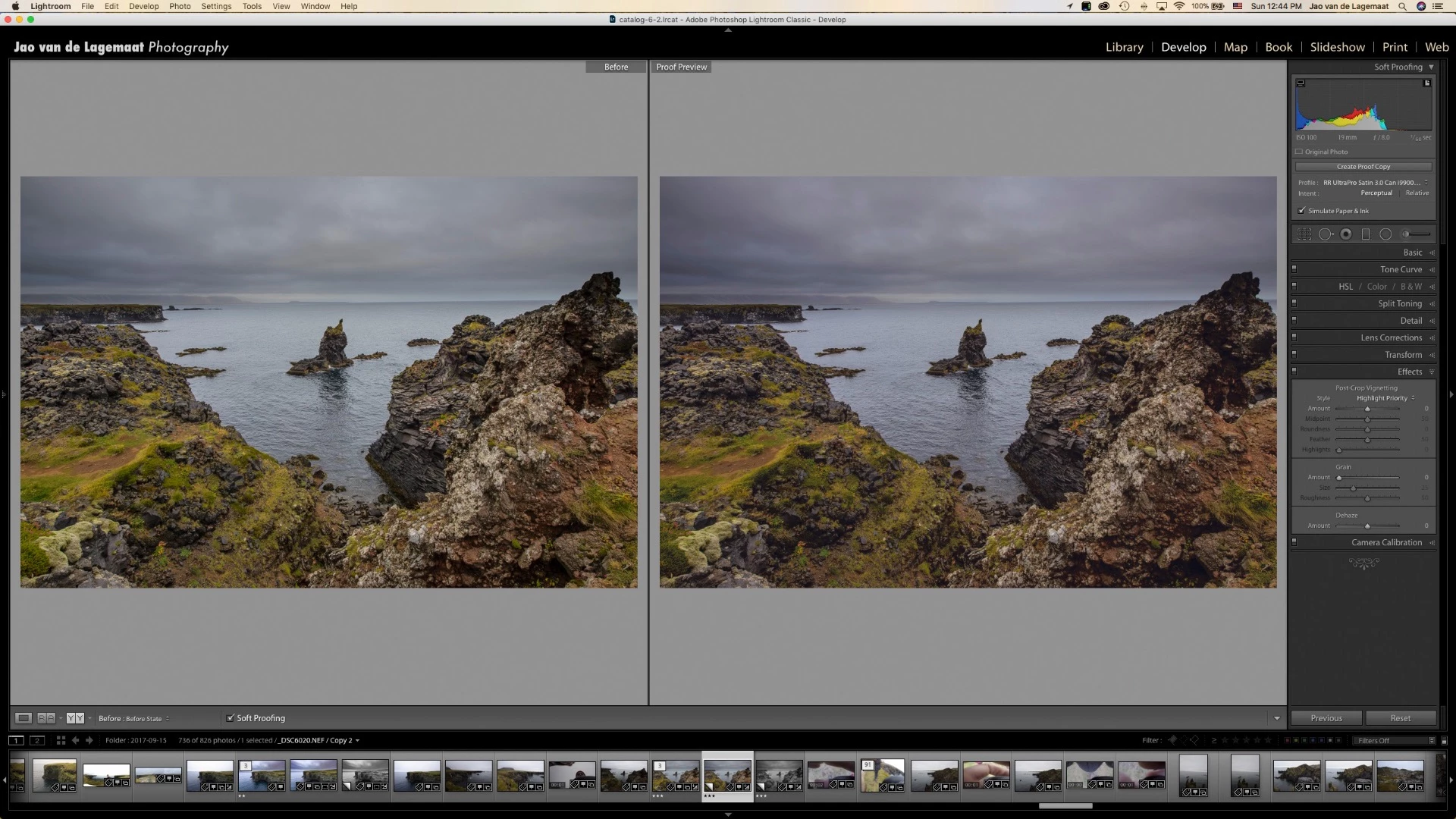This screenshot has height=819, width=1456.
Task: Switch to Loupe view button
Action: click(x=24, y=718)
